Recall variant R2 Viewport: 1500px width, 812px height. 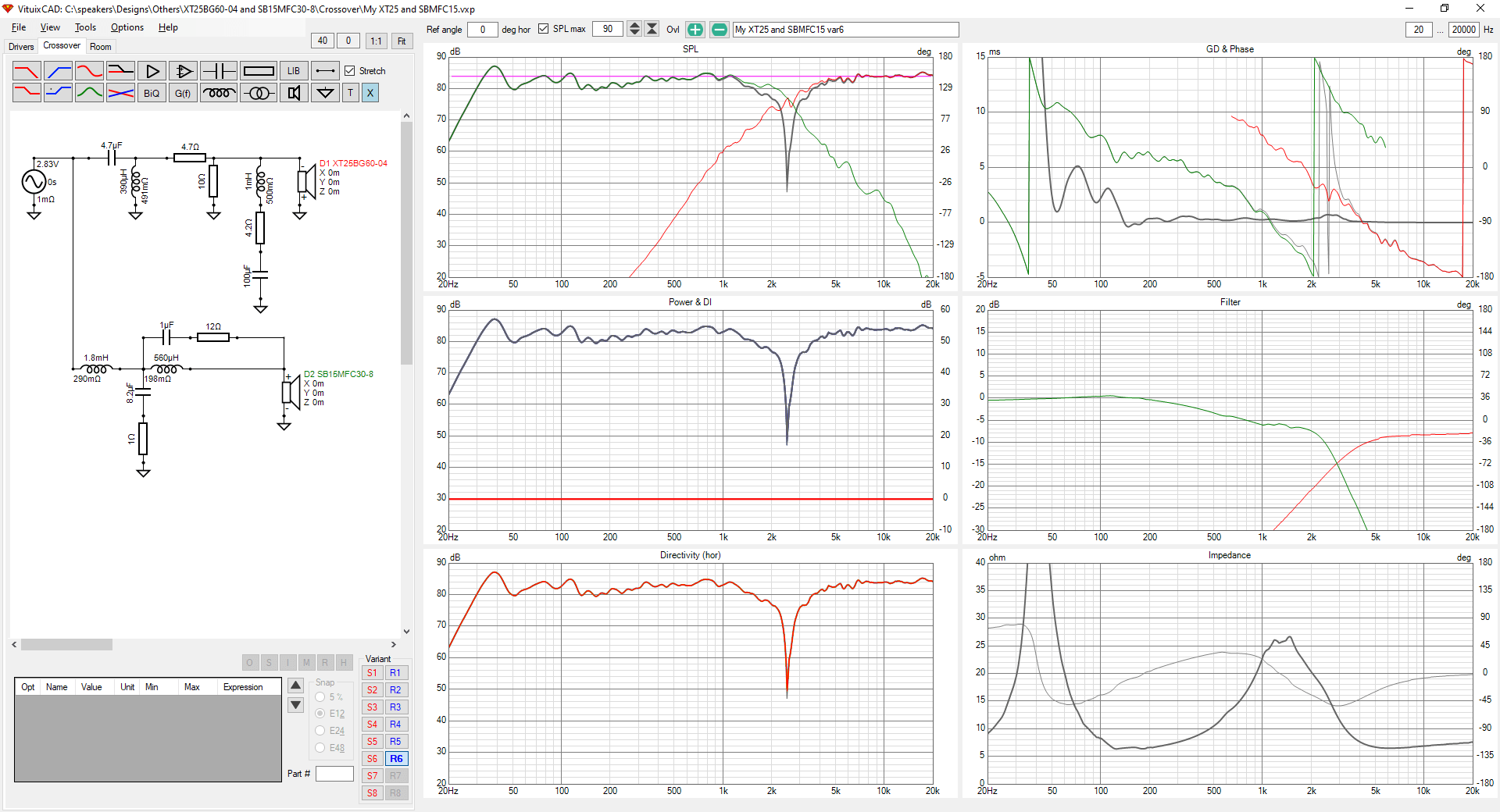point(396,690)
